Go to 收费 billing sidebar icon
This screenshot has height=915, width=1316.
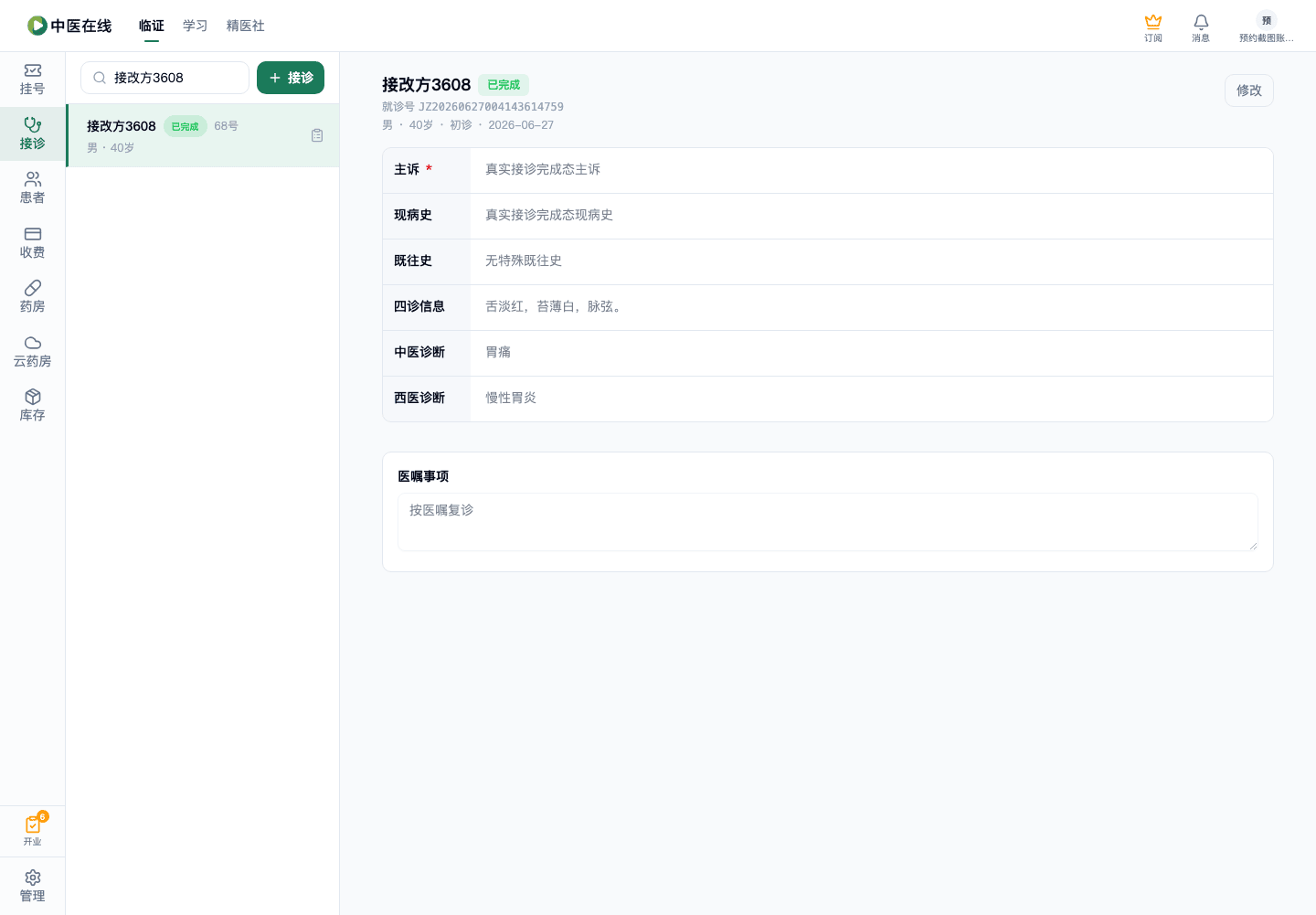(33, 234)
